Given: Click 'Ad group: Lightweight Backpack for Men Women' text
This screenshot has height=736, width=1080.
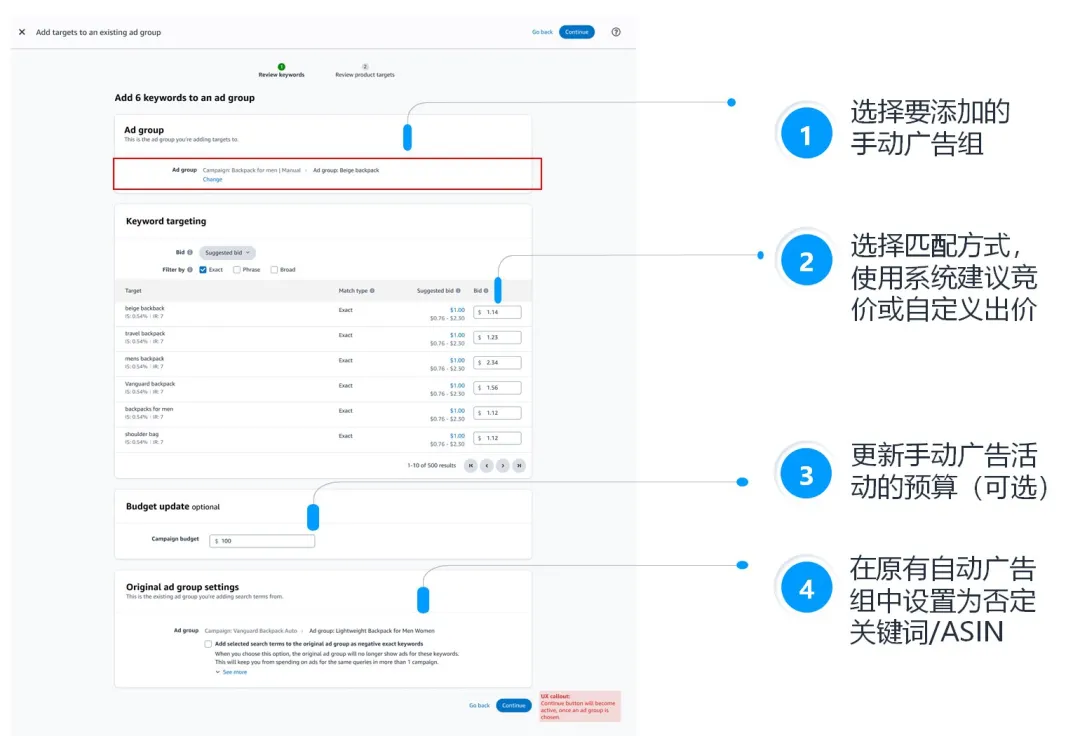Looking at the screenshot, I should (x=372, y=631).
